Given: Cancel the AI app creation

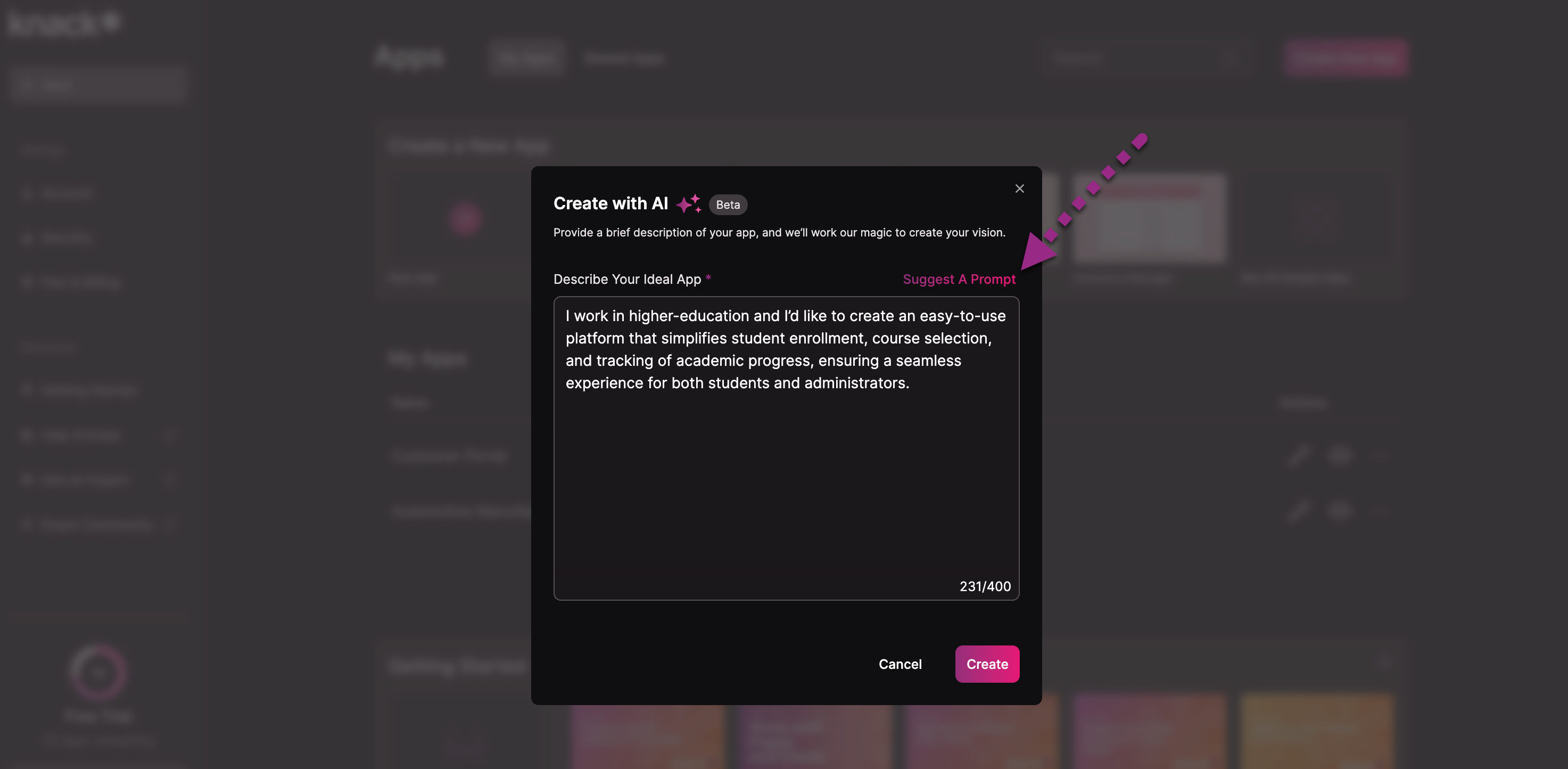Looking at the screenshot, I should point(900,664).
